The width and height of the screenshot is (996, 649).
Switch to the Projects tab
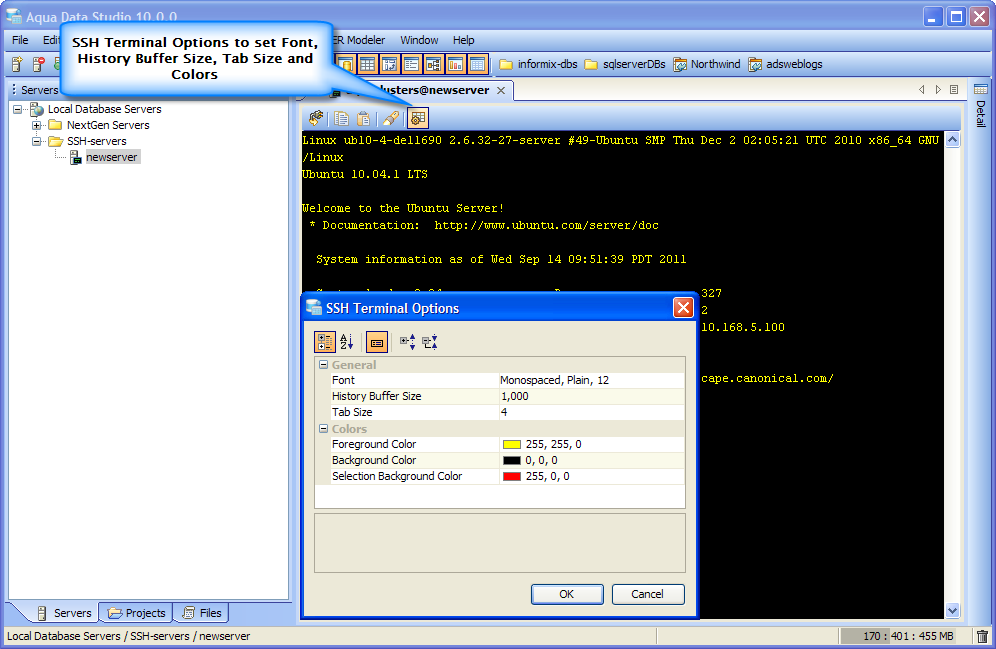click(137, 613)
